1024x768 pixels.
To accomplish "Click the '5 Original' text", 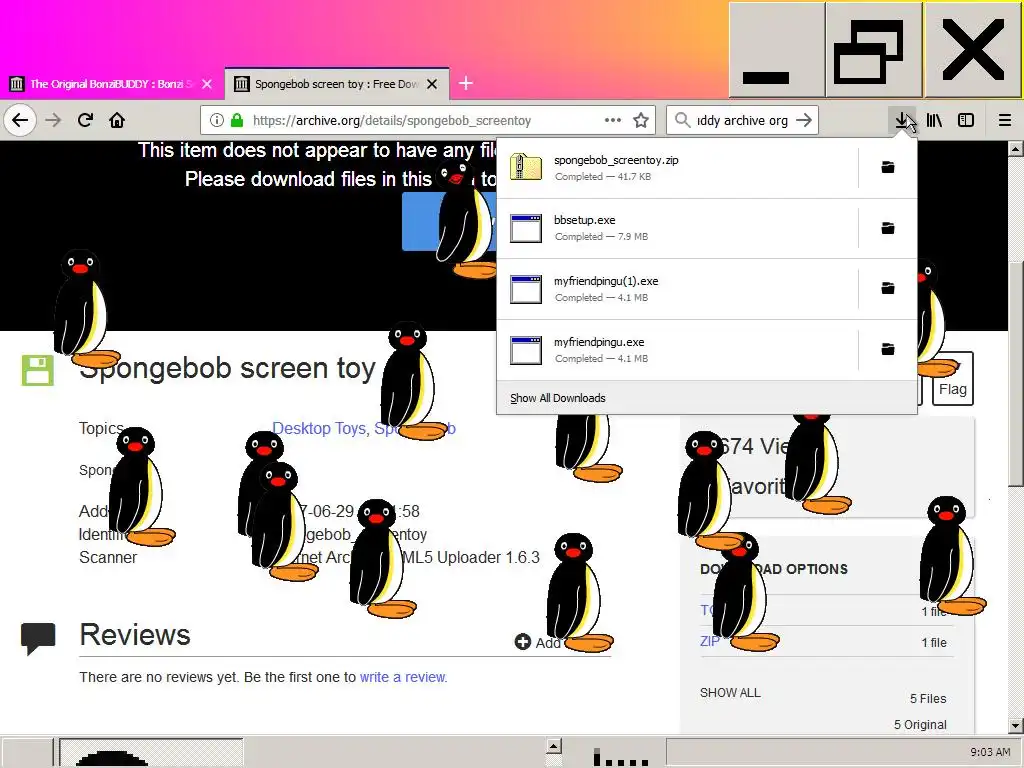I will [x=920, y=725].
